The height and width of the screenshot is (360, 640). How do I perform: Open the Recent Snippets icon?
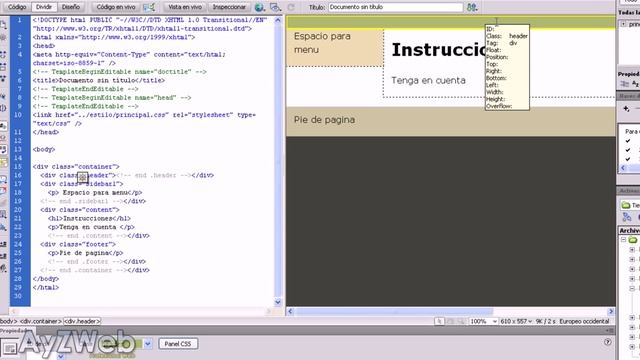point(3,215)
